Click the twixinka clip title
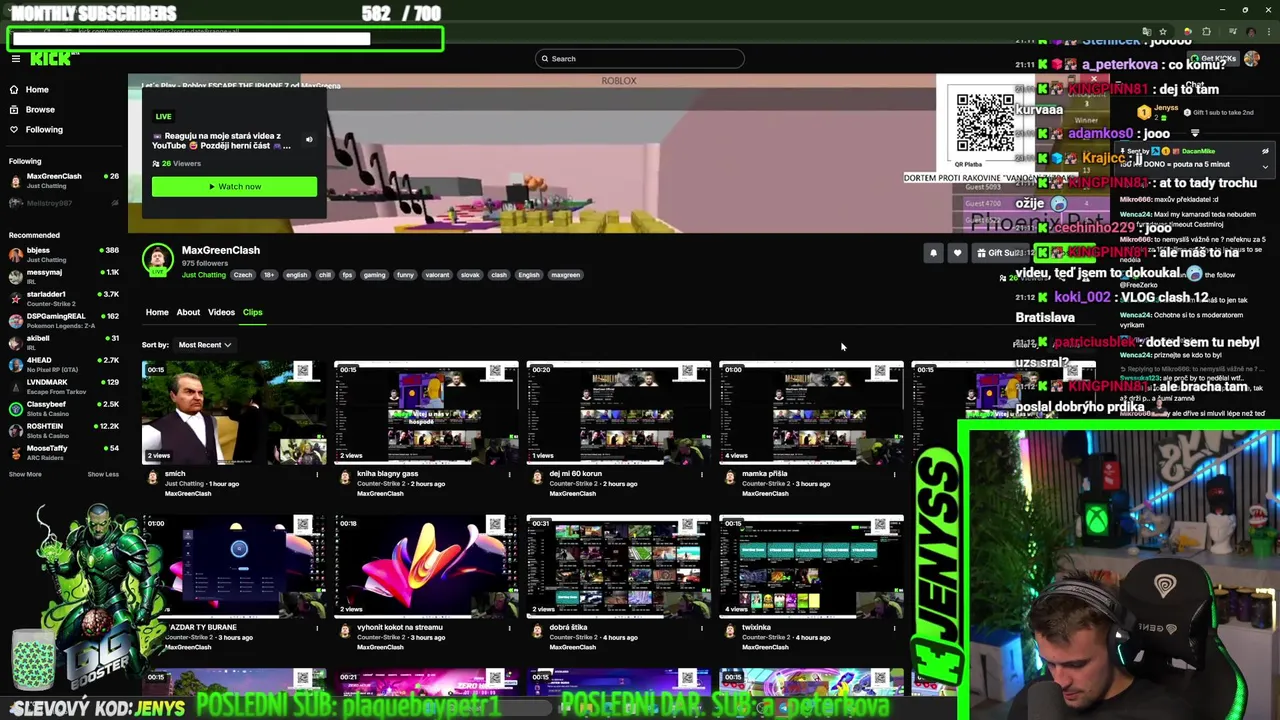The width and height of the screenshot is (1280, 720). click(x=756, y=628)
